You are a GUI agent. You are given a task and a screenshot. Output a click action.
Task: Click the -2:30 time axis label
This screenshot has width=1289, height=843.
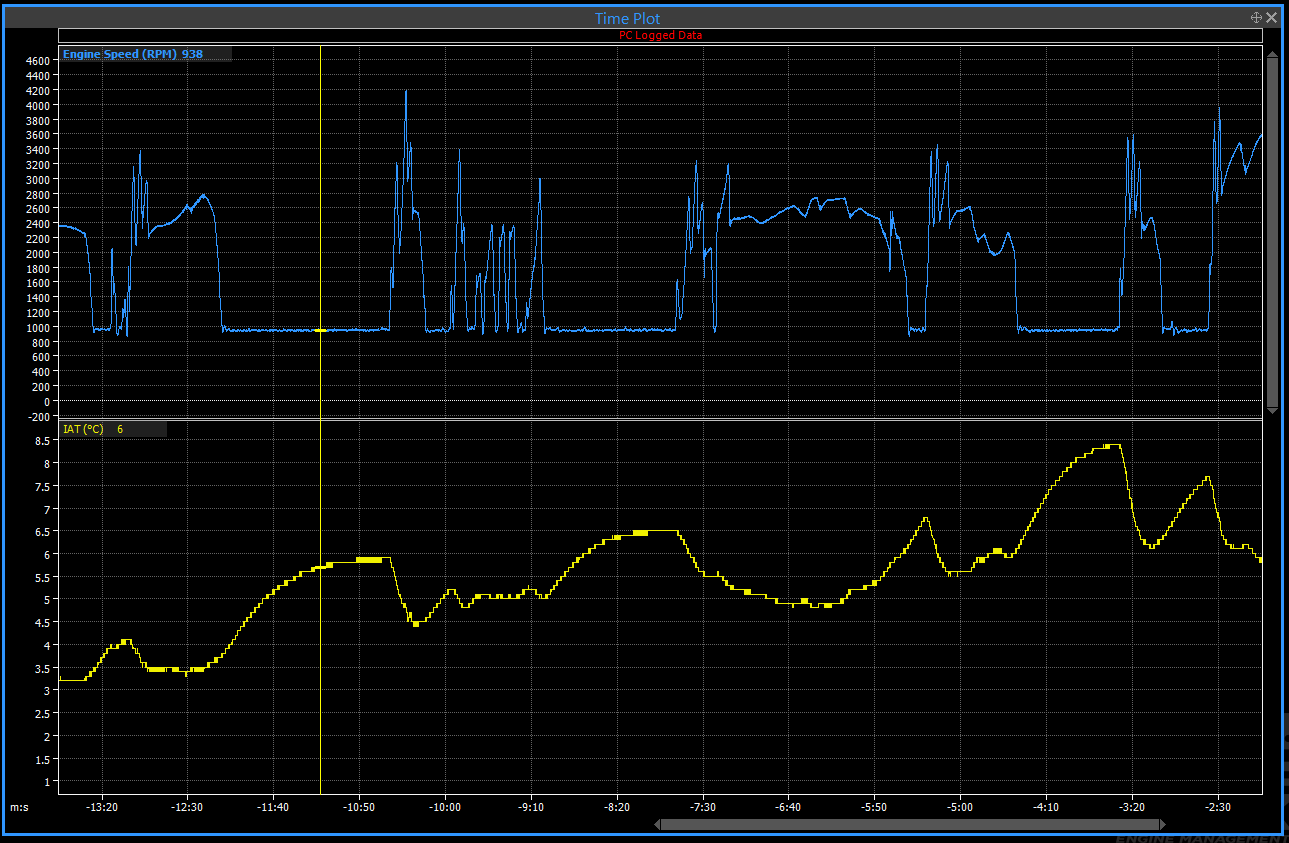tap(1218, 806)
